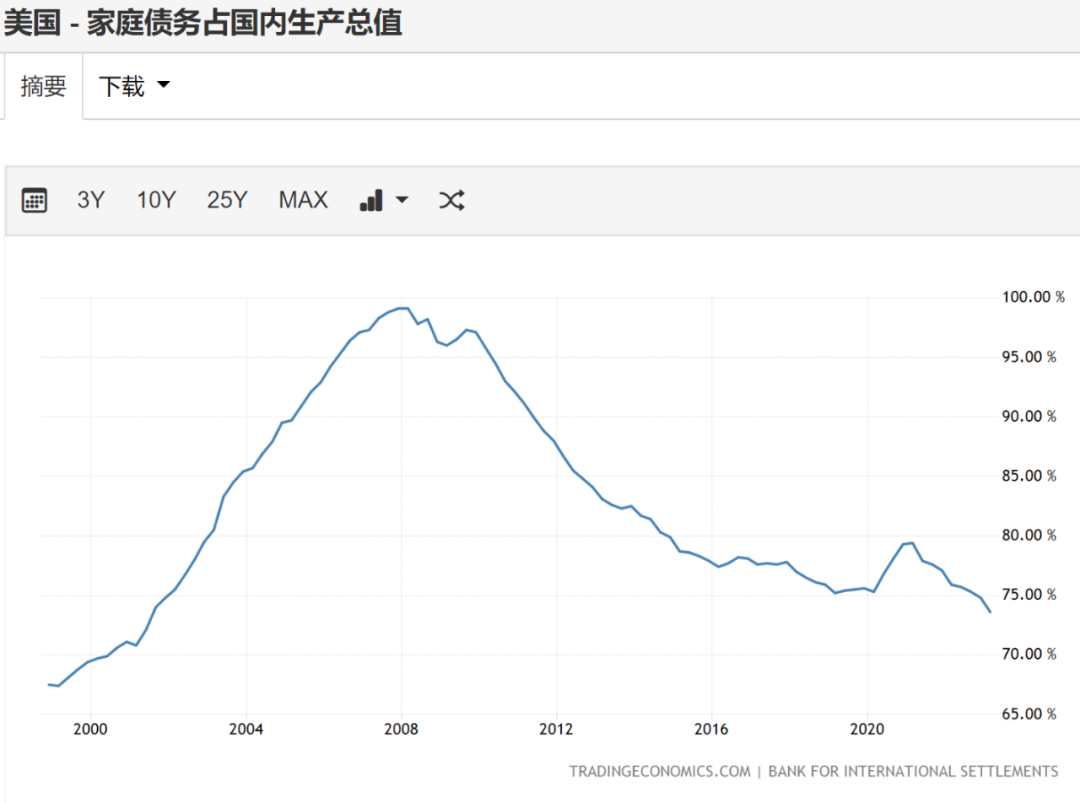Click the 美国 - 家庭债务占国内生产总值 title
Image resolution: width=1080 pixels, height=803 pixels.
click(202, 22)
